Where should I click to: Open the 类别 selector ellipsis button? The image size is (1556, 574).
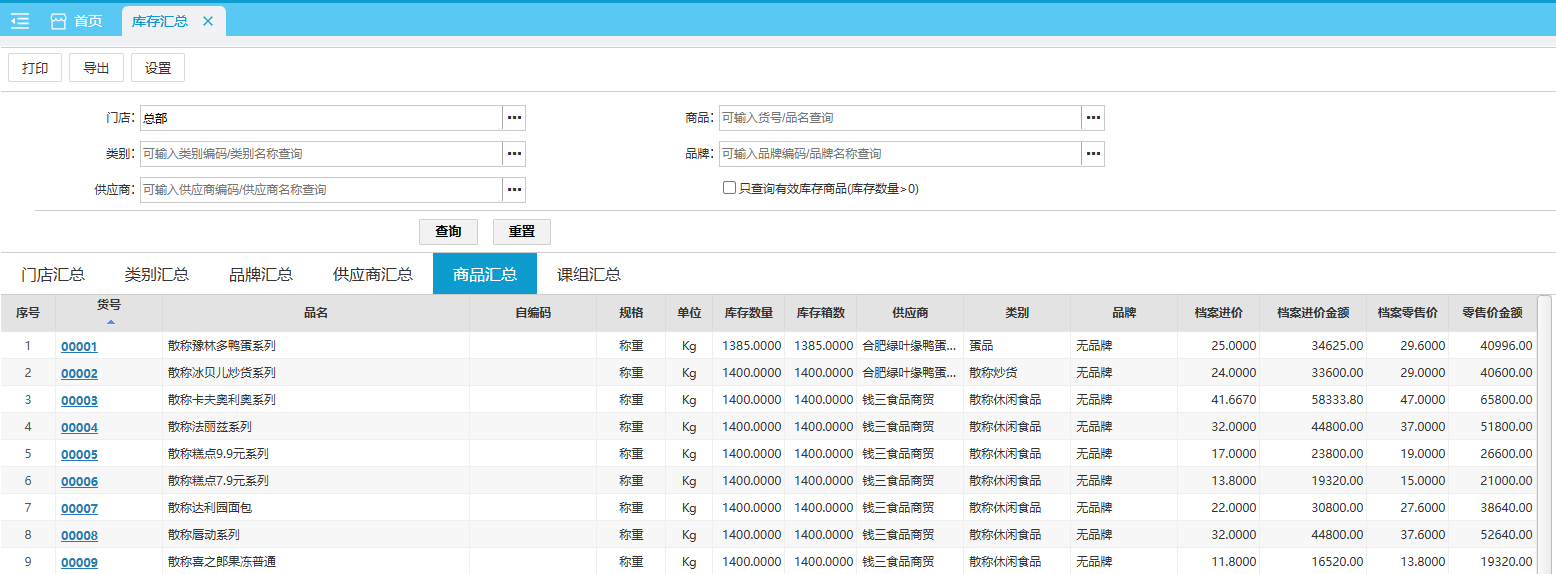tap(514, 154)
